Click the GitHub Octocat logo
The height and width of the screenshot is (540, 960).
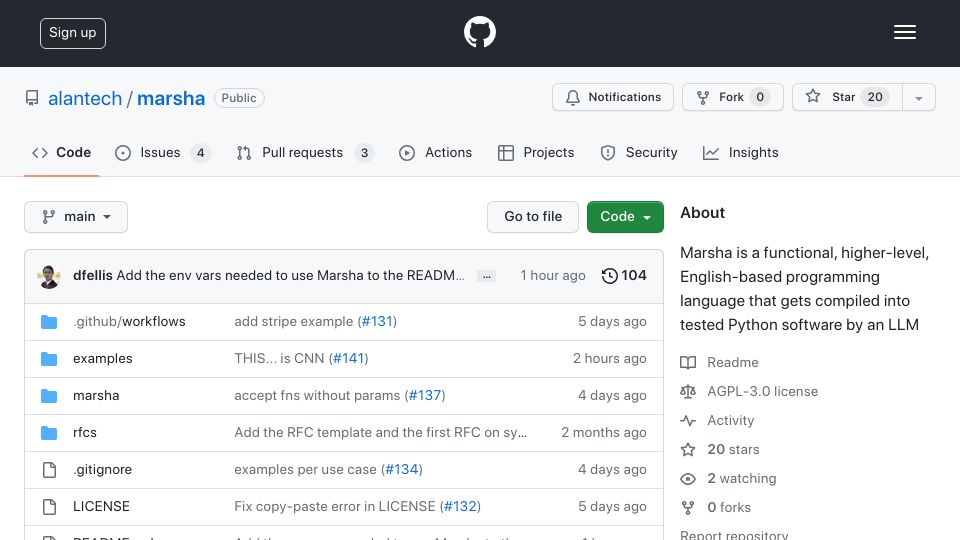point(479,32)
